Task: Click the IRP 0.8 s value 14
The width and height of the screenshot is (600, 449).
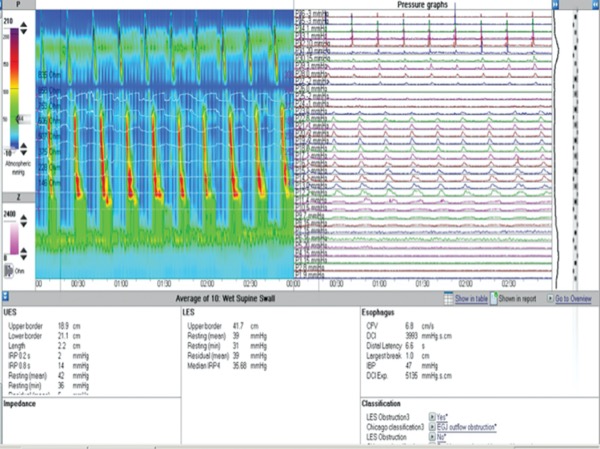Action: click(x=61, y=366)
